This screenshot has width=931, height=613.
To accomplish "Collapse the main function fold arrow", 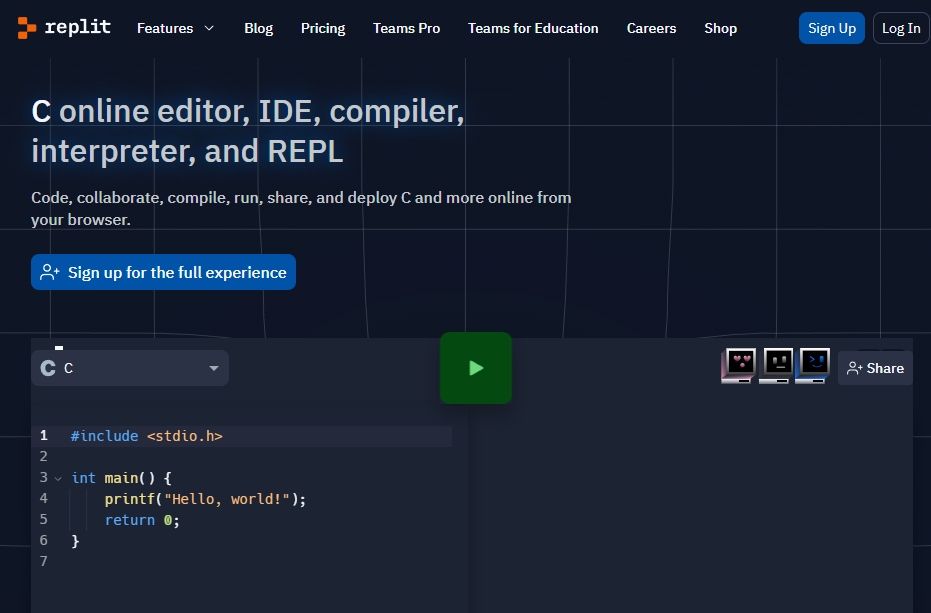I will point(58,479).
